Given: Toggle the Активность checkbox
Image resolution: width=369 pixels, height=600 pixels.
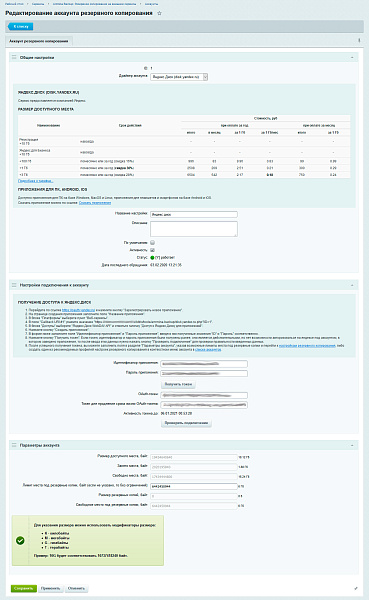Looking at the screenshot, I should [152, 250].
